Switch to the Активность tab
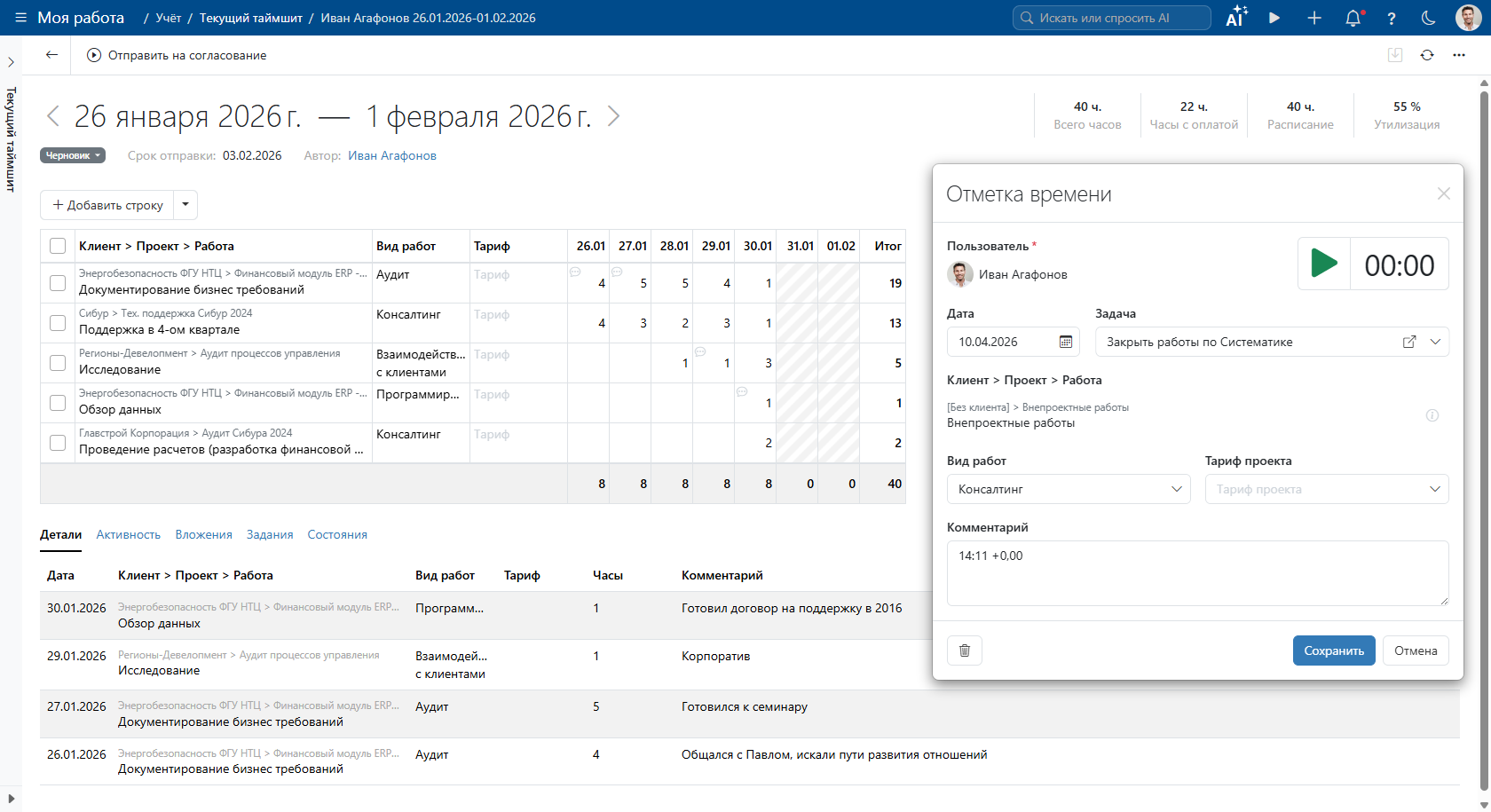 pyautogui.click(x=128, y=534)
